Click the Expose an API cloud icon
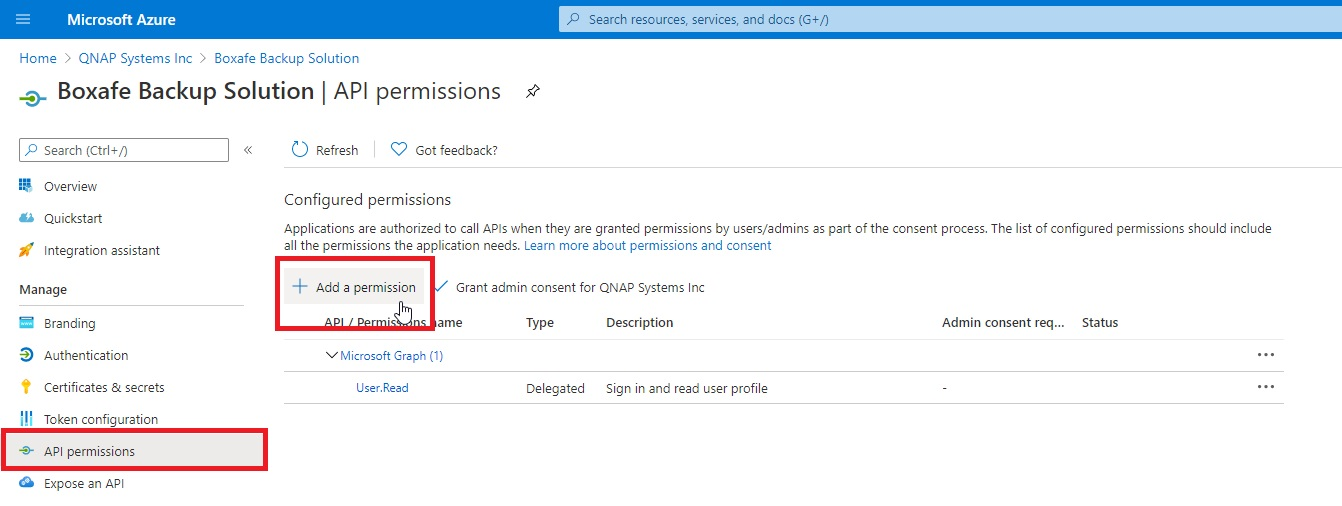Screen dimensions: 1342x506 point(27,483)
